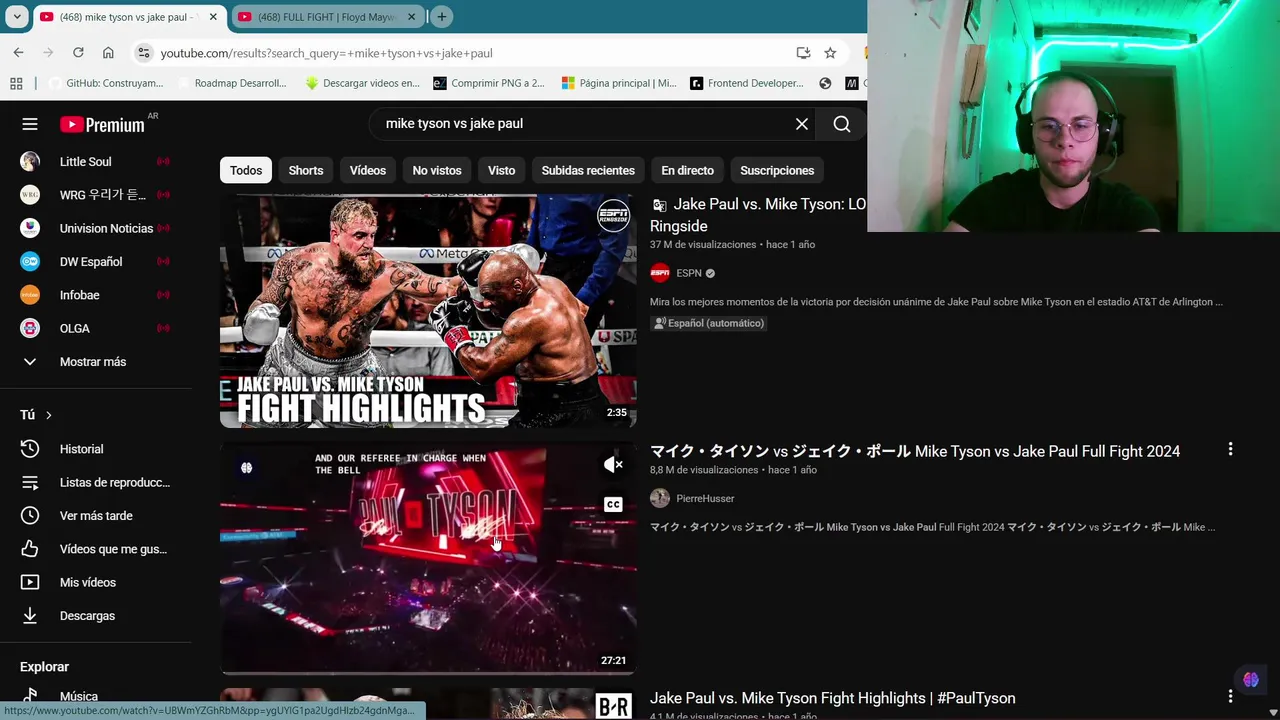Open a new browser tab with plus
The width and height of the screenshot is (1280, 720).
click(x=441, y=16)
